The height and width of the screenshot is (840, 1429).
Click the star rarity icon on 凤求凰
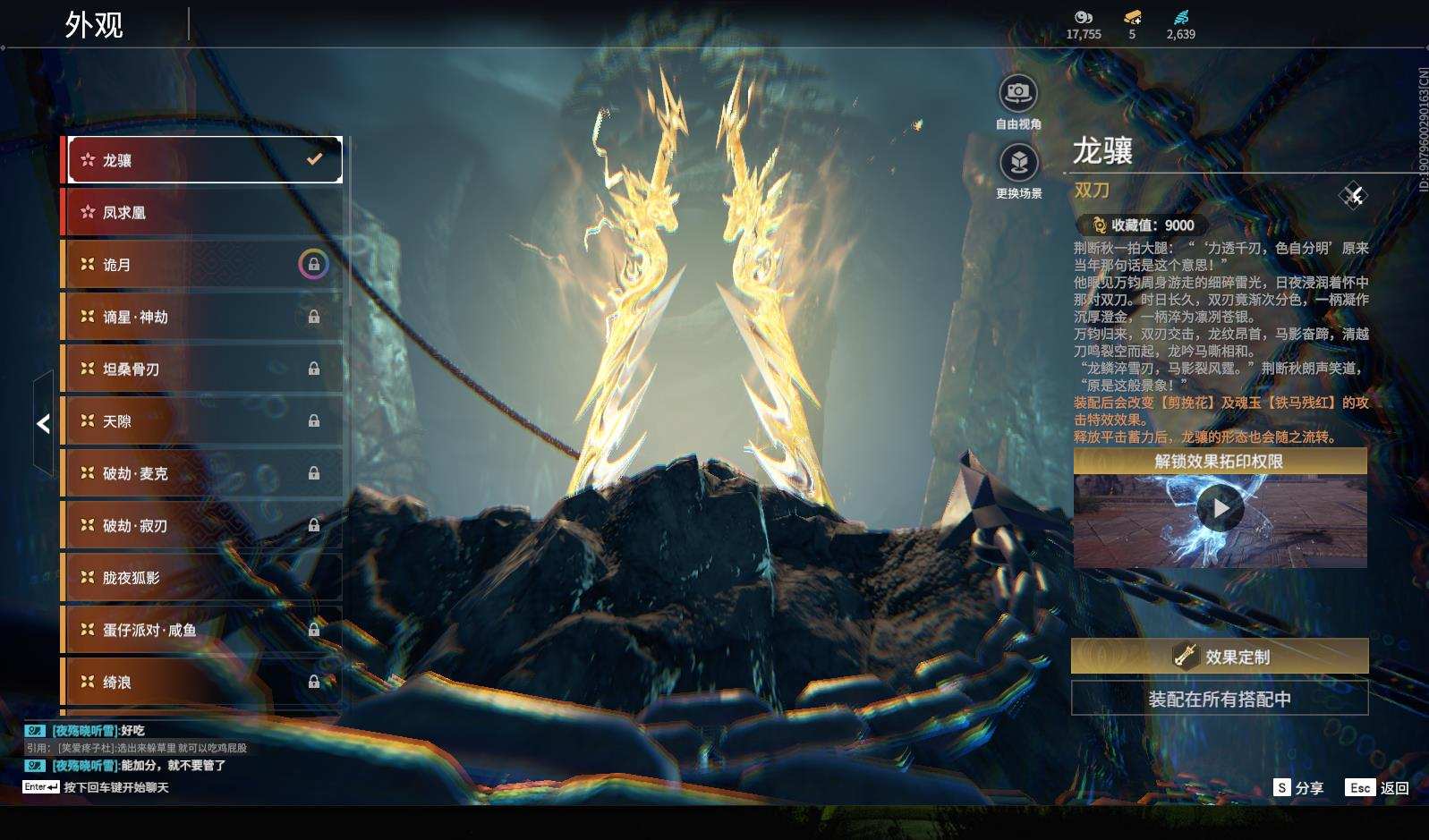pyautogui.click(x=88, y=212)
